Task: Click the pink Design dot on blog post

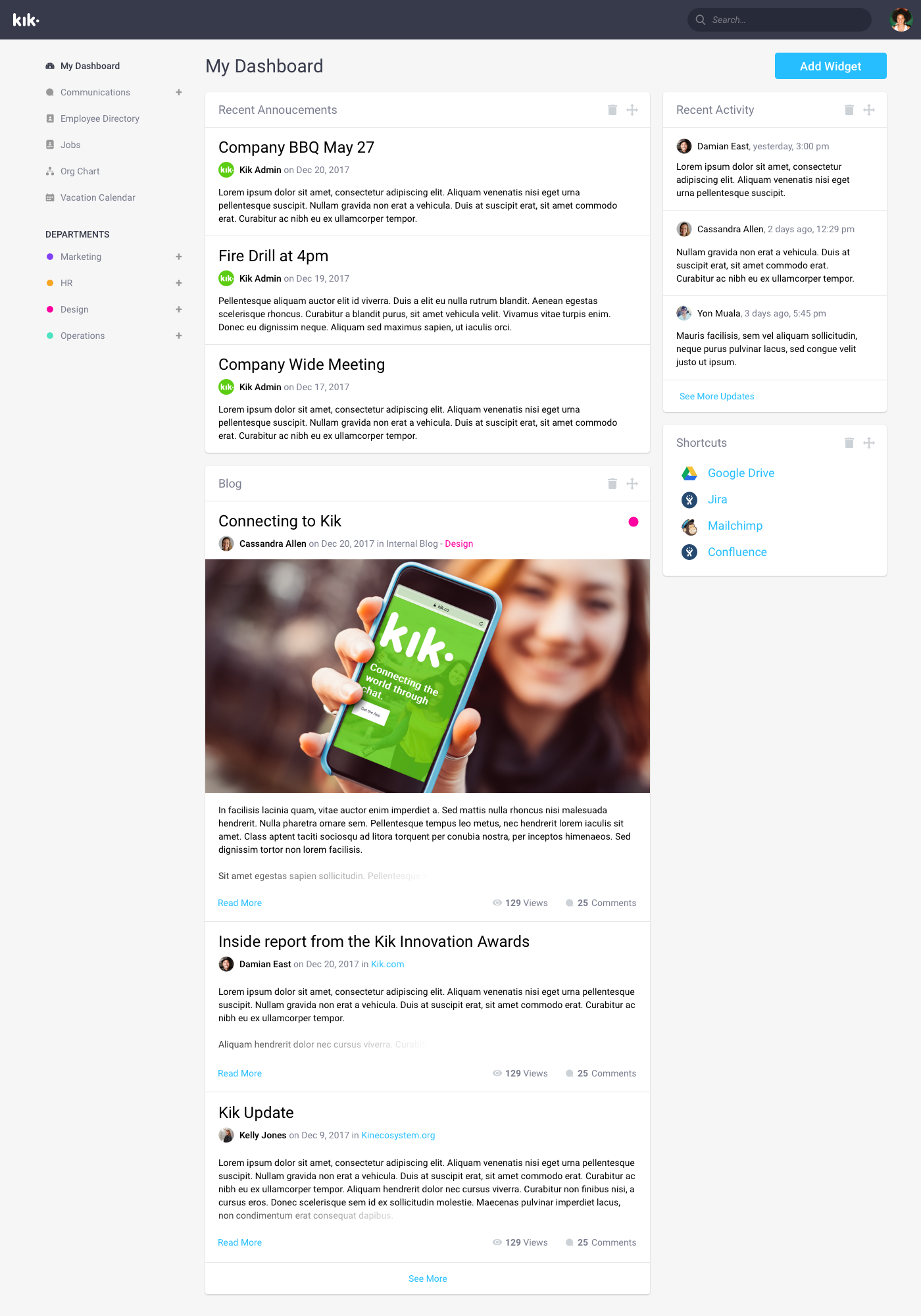Action: [634, 522]
